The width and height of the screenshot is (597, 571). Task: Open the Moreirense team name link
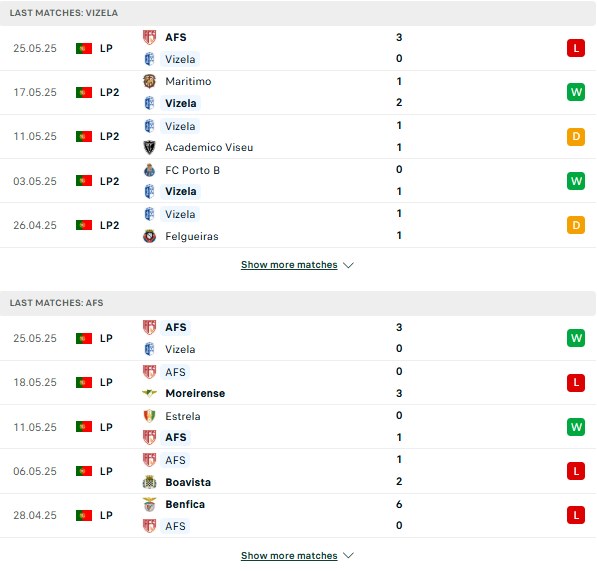click(195, 393)
